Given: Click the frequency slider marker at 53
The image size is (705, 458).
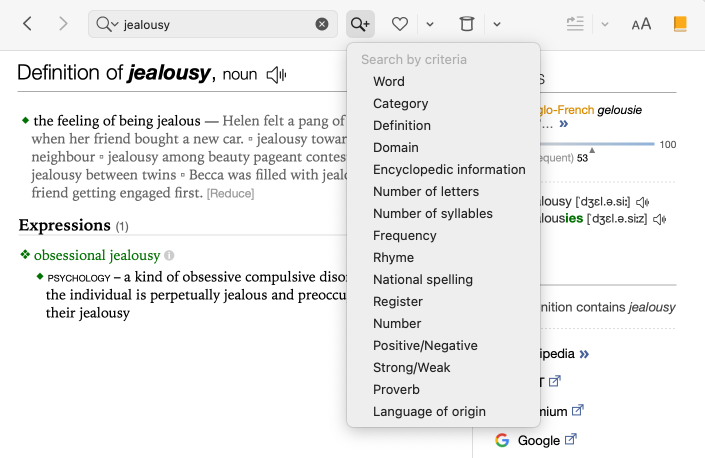Looking at the screenshot, I should 592,150.
